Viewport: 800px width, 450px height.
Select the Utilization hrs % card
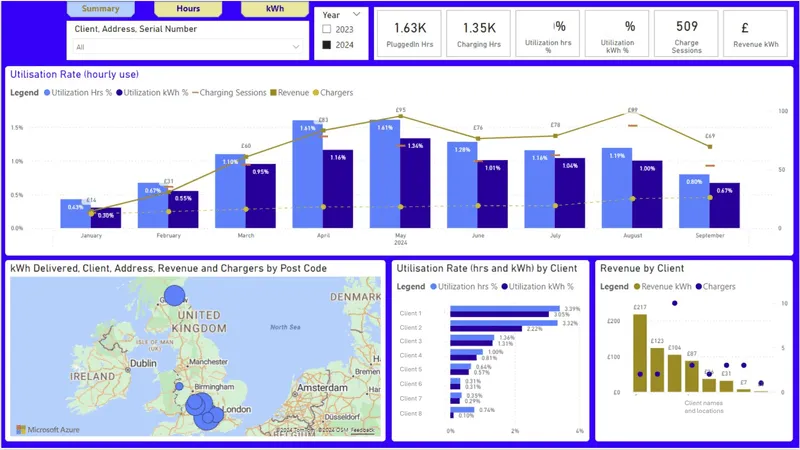pos(548,33)
